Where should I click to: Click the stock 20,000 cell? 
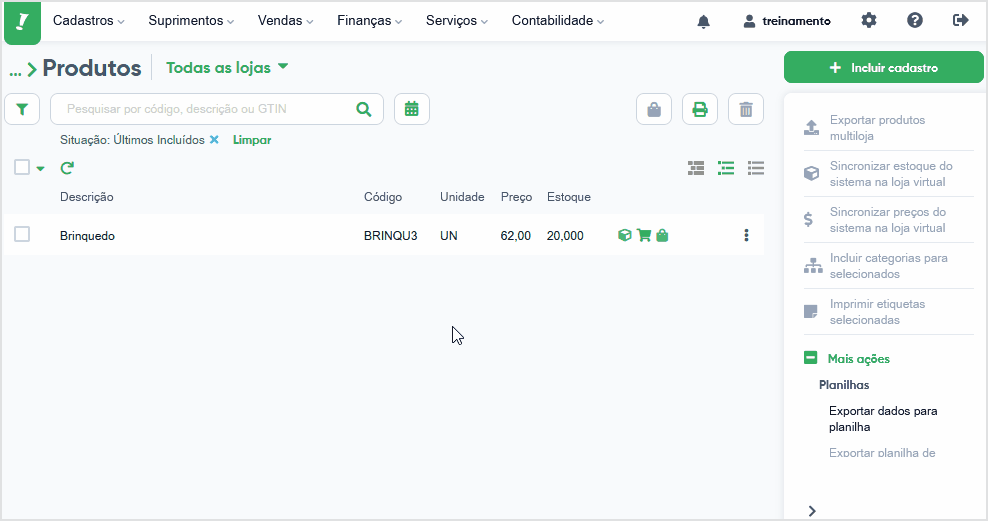[x=565, y=236]
